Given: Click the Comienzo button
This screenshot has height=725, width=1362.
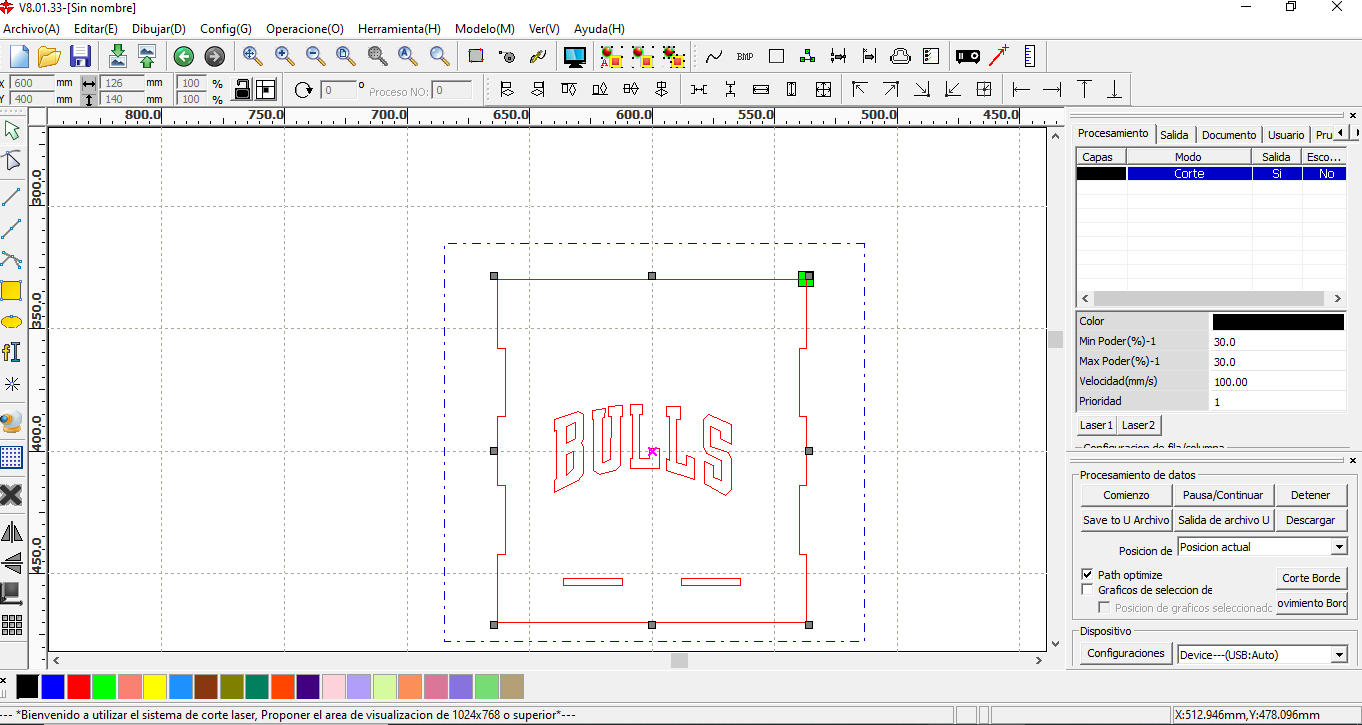Looking at the screenshot, I should [1126, 495].
